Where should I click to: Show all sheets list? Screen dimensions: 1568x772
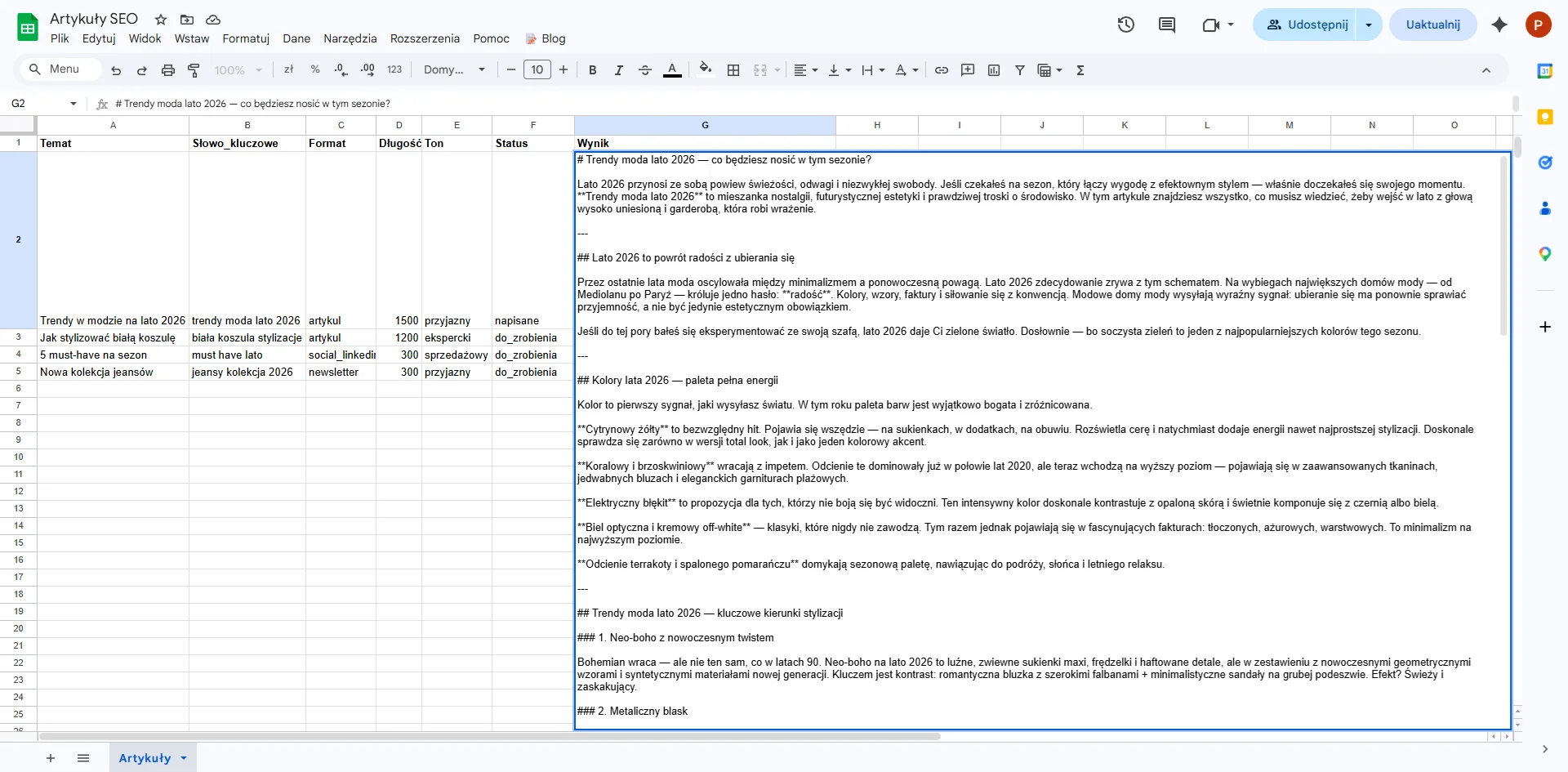(x=83, y=758)
